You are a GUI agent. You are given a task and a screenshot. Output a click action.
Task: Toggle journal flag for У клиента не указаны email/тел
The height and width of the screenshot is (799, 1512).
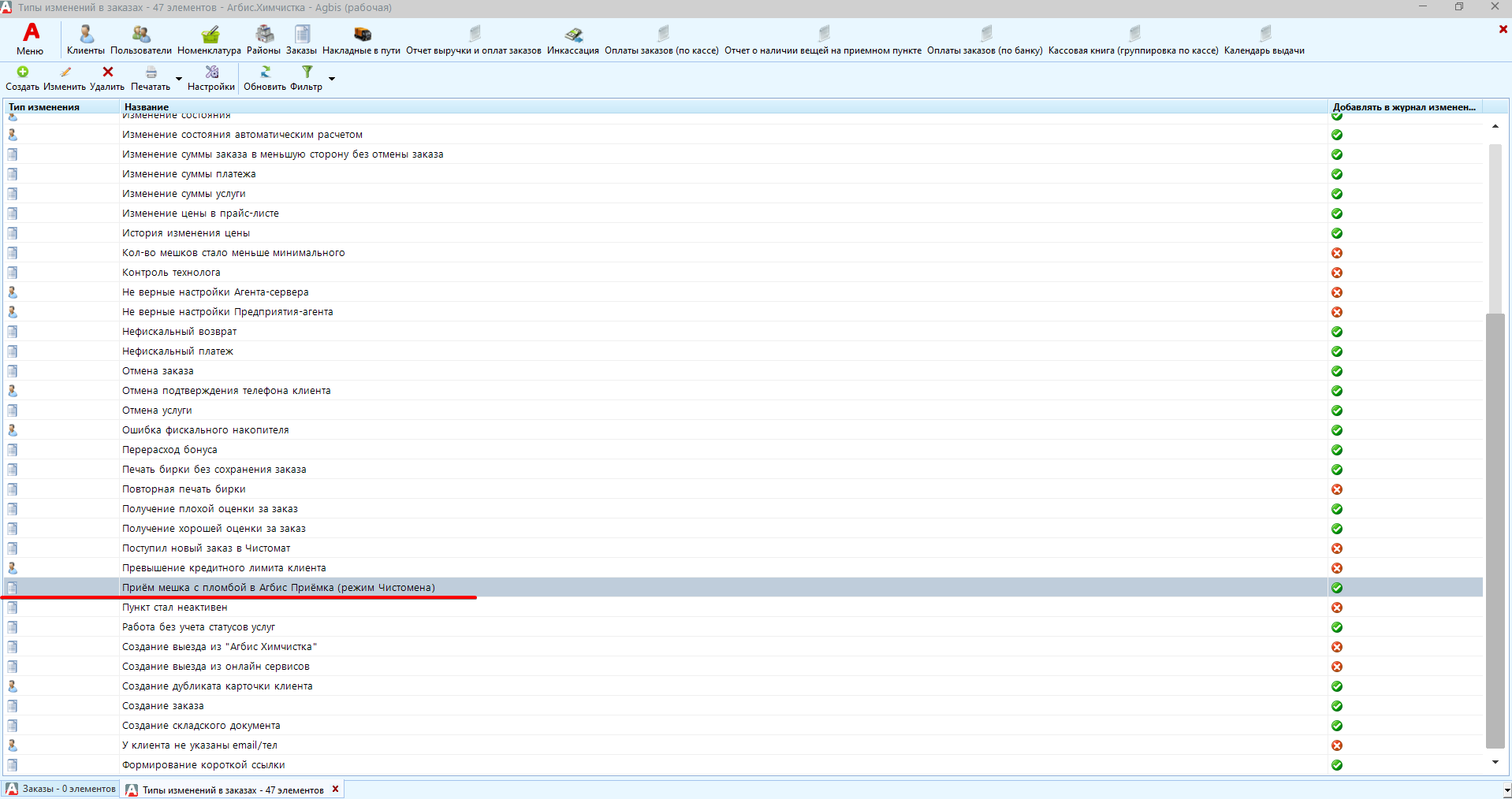[1337, 745]
